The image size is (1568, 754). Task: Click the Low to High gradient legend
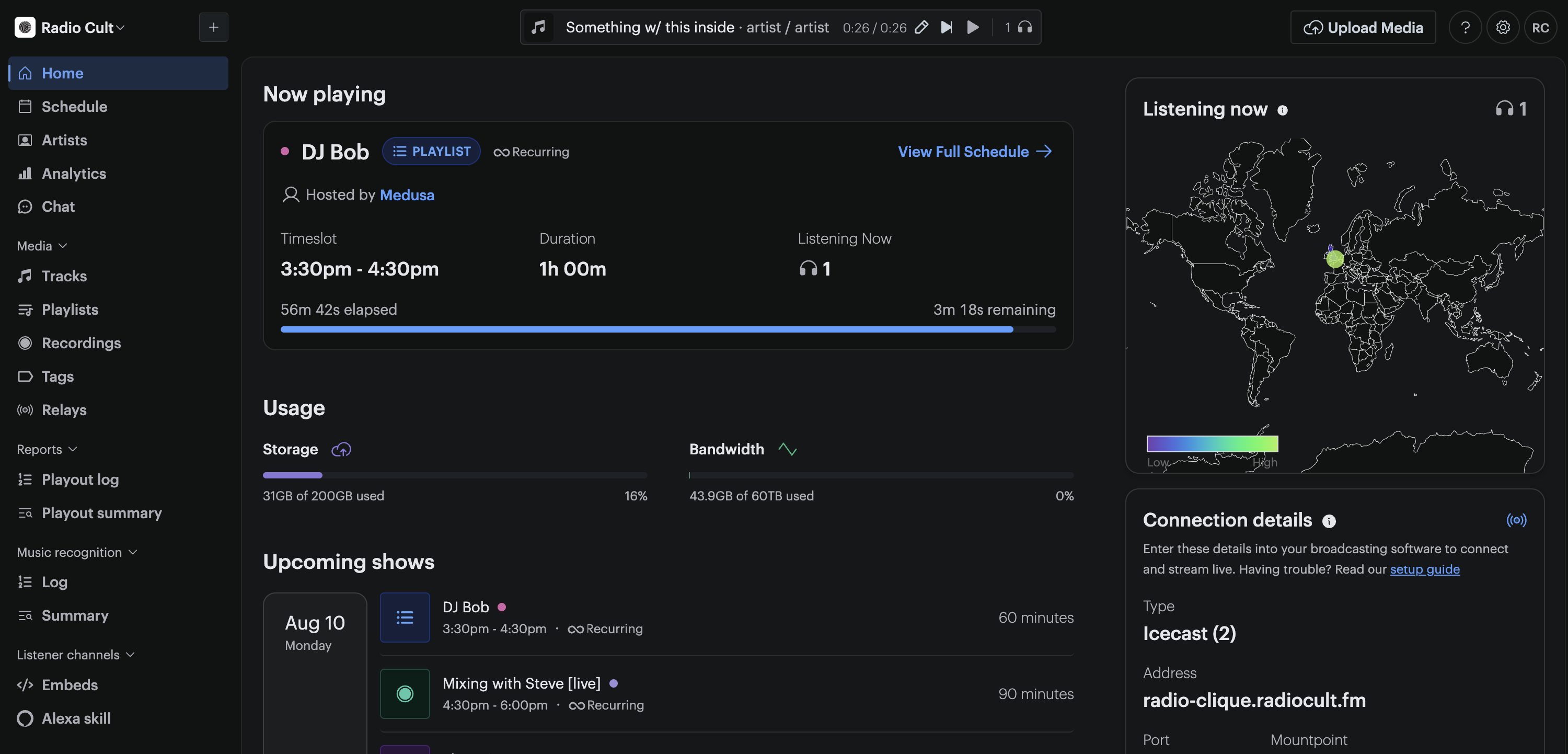[1212, 443]
